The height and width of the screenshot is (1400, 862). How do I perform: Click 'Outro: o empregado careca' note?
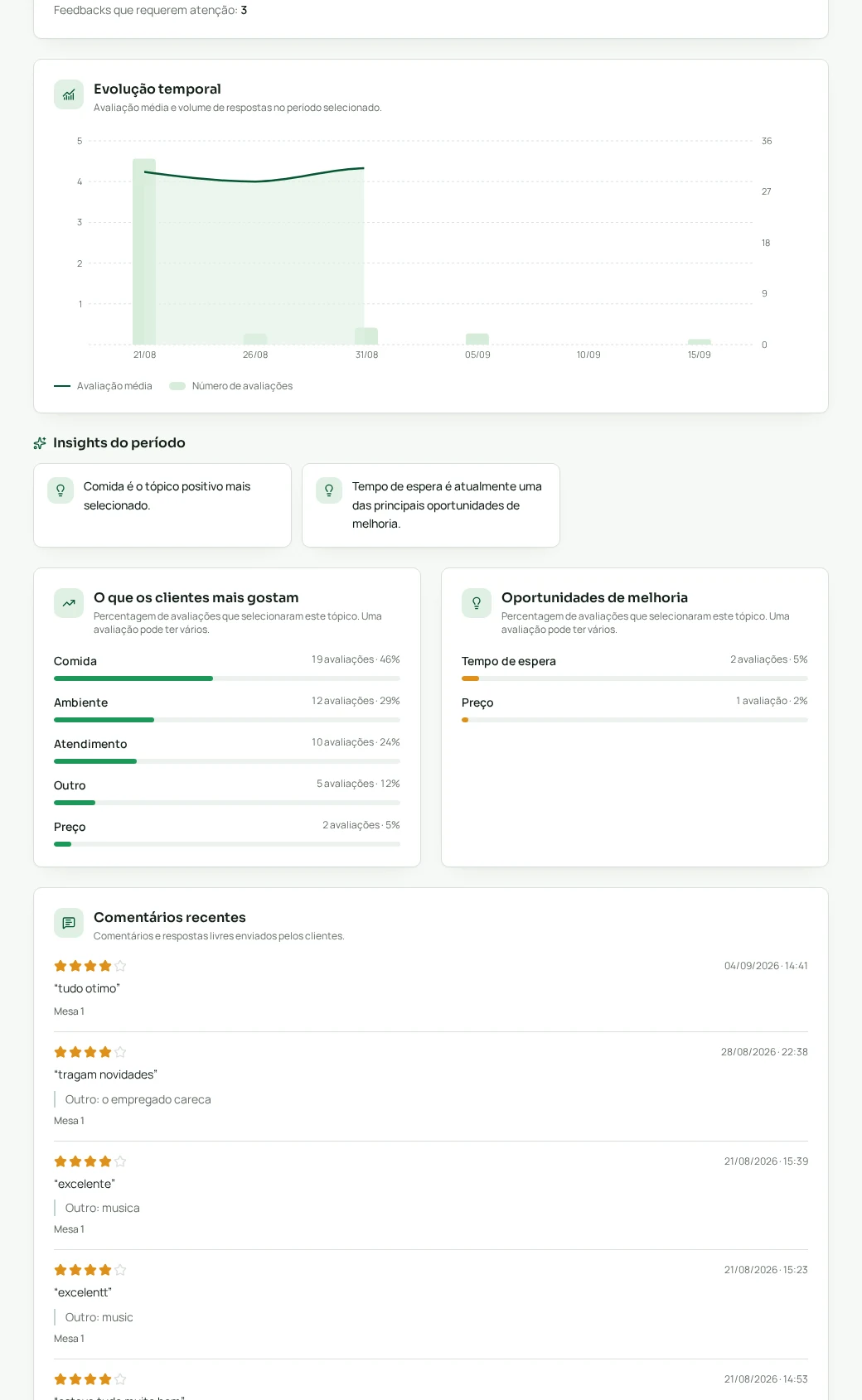[138, 1099]
